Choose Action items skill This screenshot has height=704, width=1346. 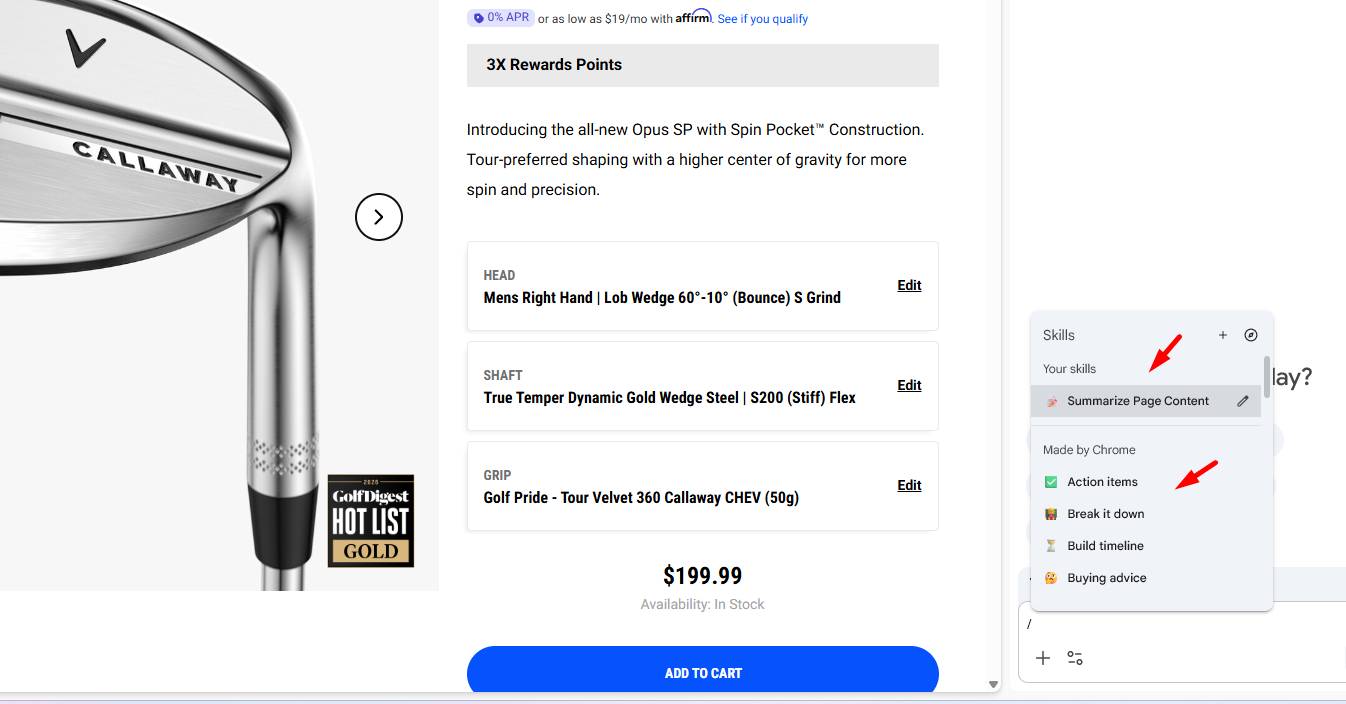1102,482
